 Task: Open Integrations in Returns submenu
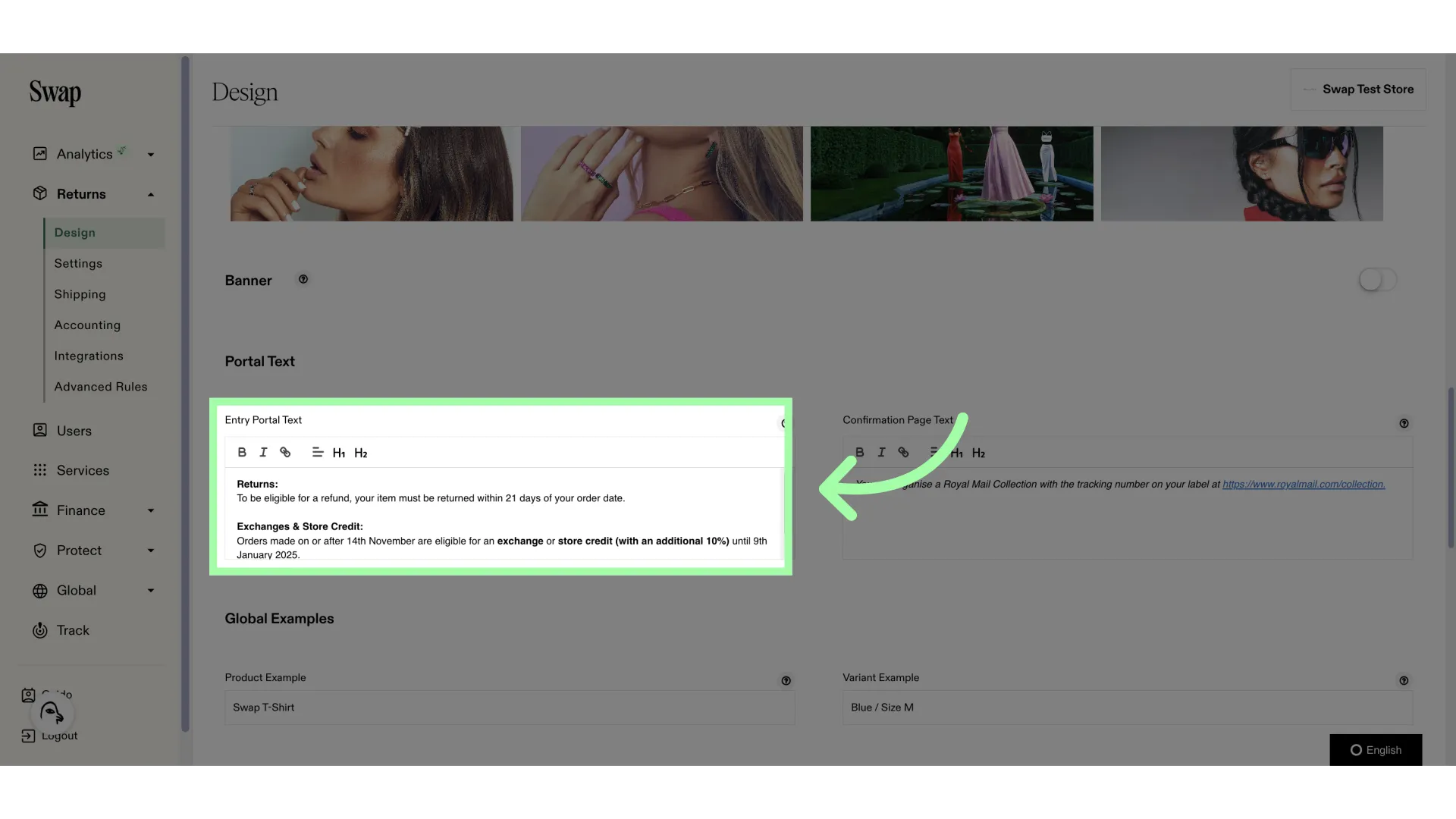89,356
